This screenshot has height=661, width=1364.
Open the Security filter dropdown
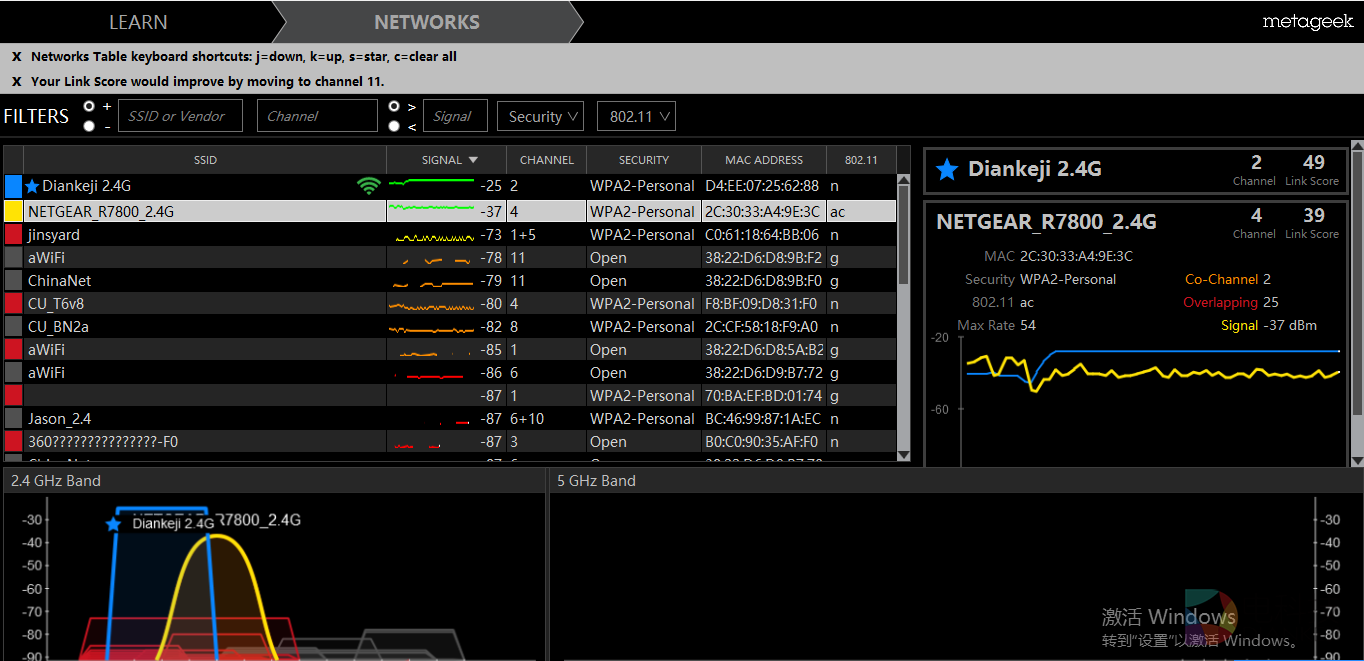coord(540,117)
